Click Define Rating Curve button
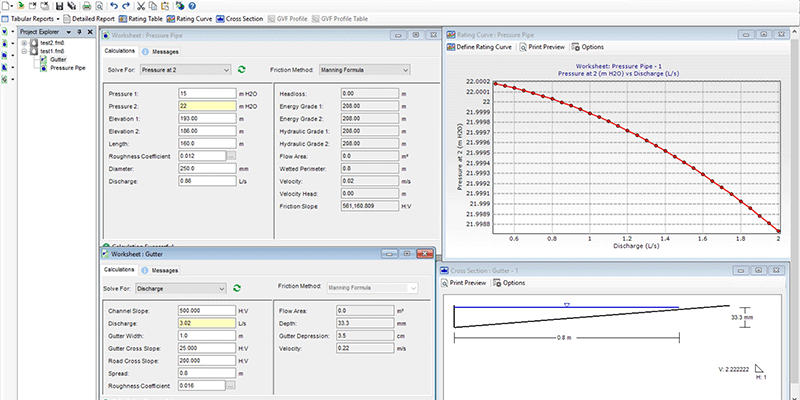The width and height of the screenshot is (800, 400). (480, 47)
